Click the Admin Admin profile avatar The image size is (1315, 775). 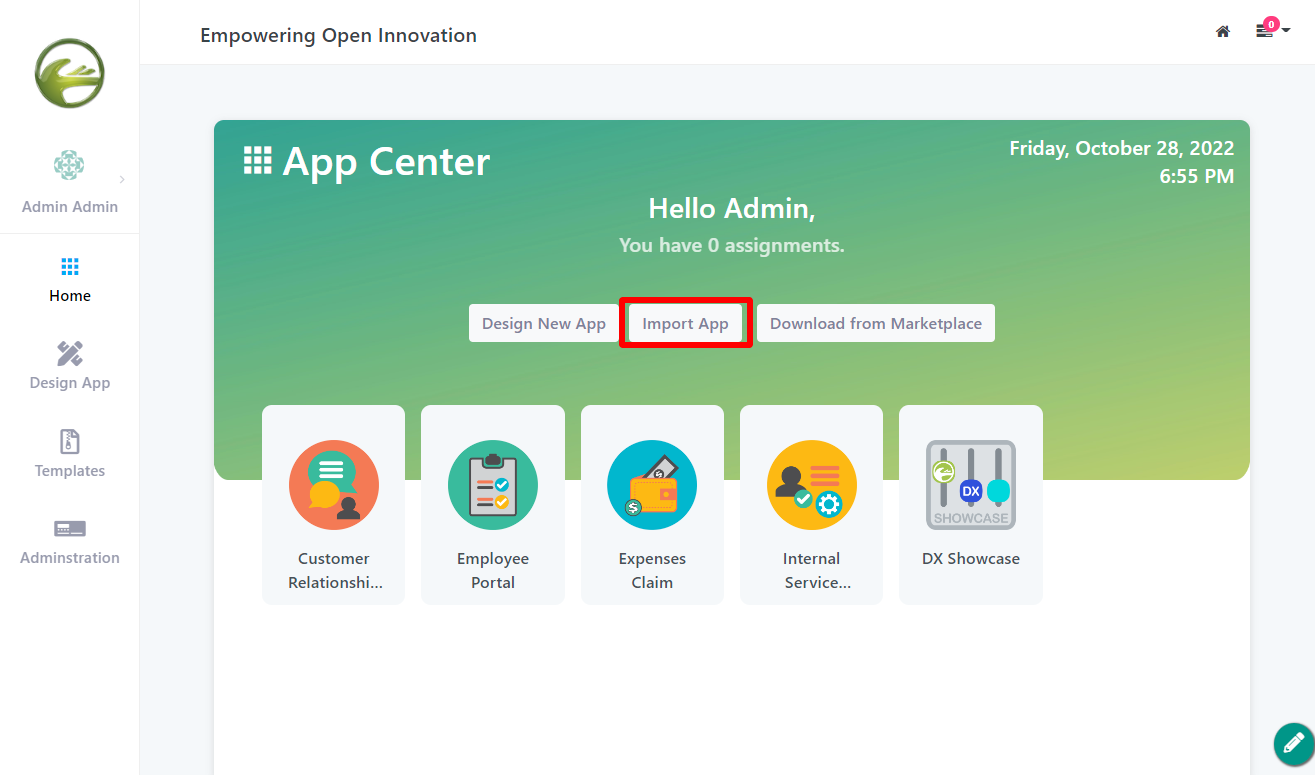point(69,165)
